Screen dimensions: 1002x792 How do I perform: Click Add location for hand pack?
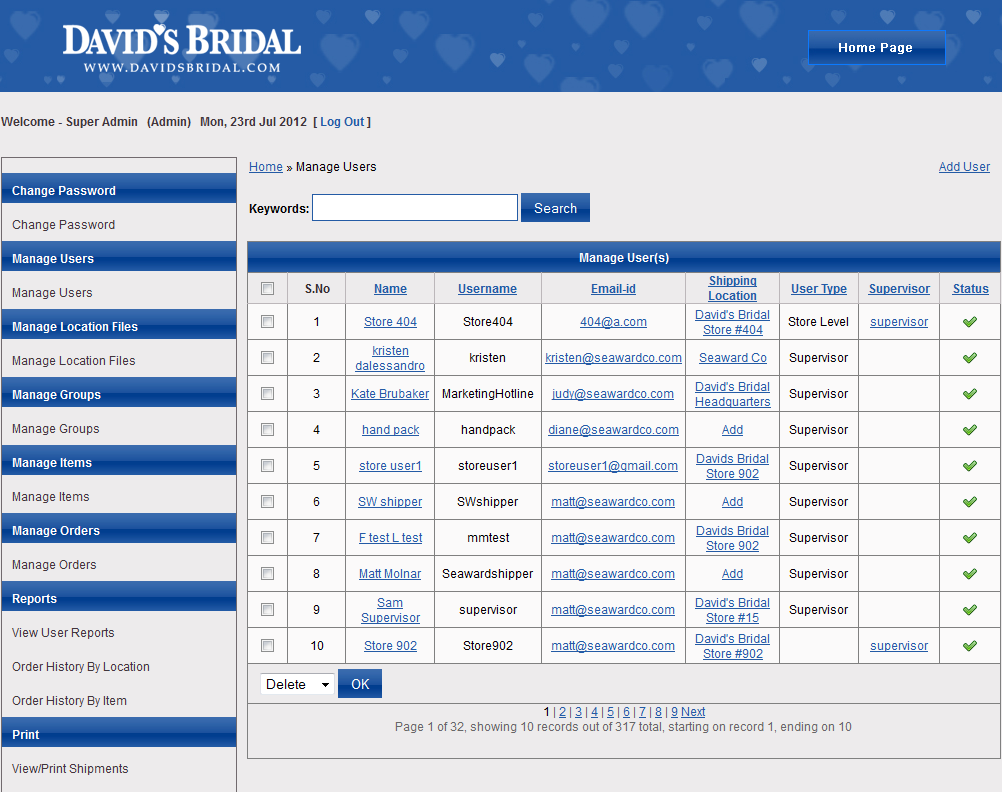click(x=732, y=430)
